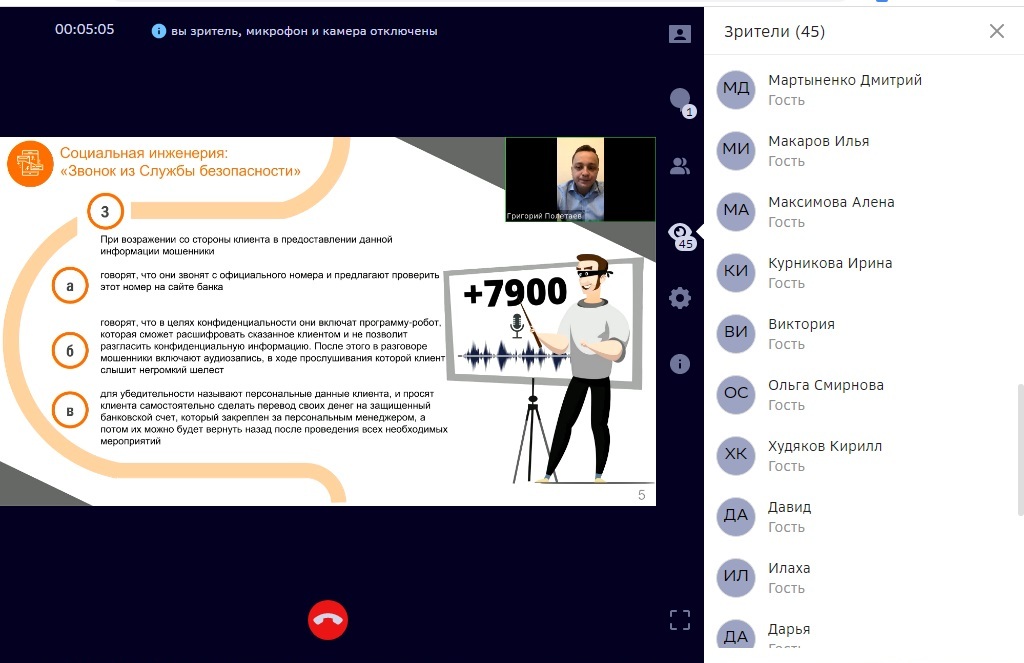Click the МИ avatar of Макаров Илья
This screenshot has width=1024, height=663.
tap(736, 150)
